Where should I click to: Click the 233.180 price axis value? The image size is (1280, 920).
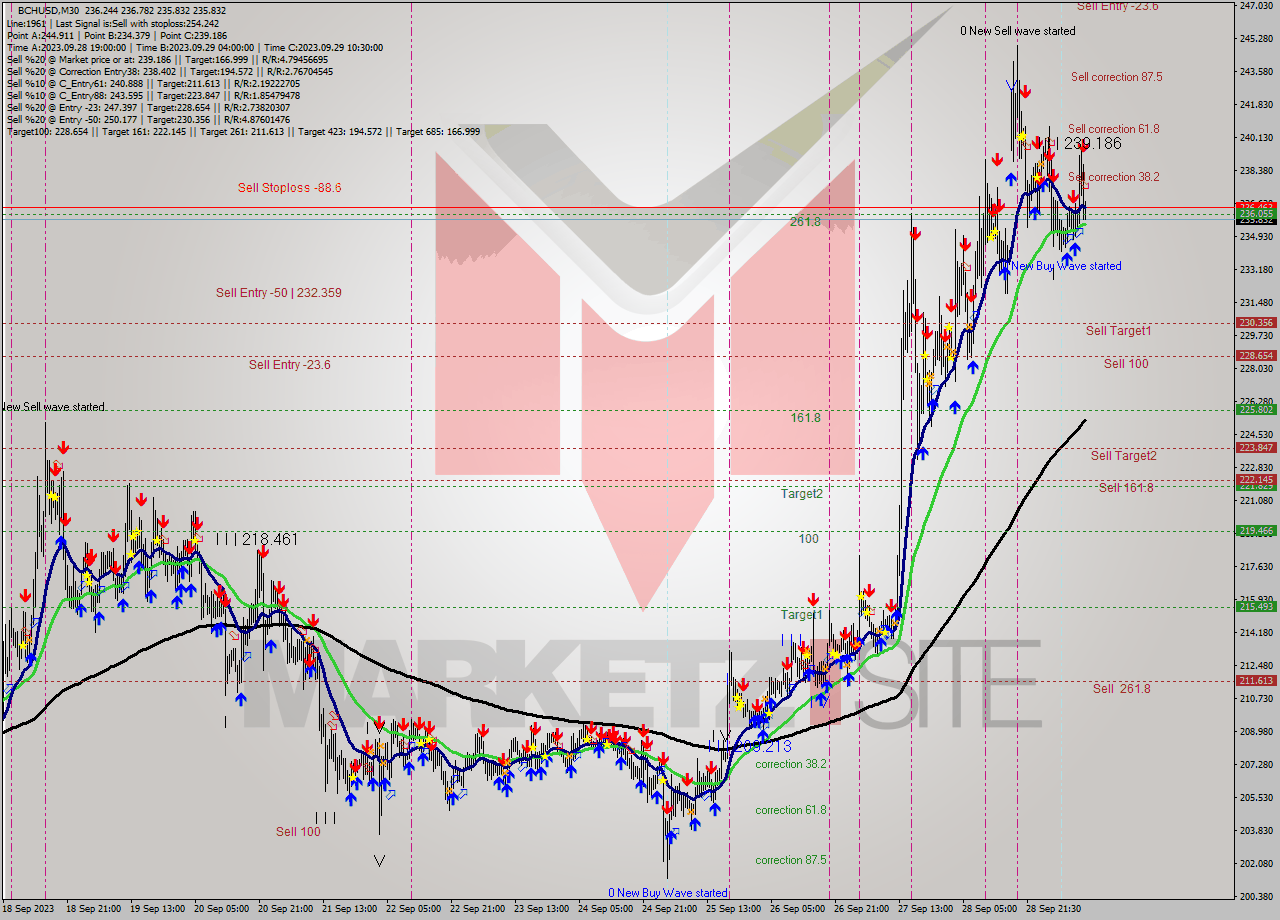point(1256,270)
